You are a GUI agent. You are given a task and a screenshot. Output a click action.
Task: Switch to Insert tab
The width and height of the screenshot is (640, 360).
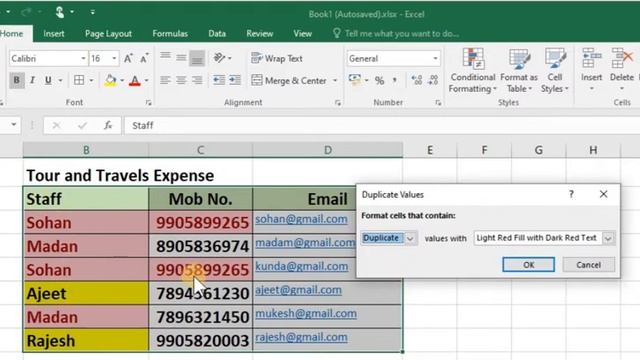(x=54, y=33)
